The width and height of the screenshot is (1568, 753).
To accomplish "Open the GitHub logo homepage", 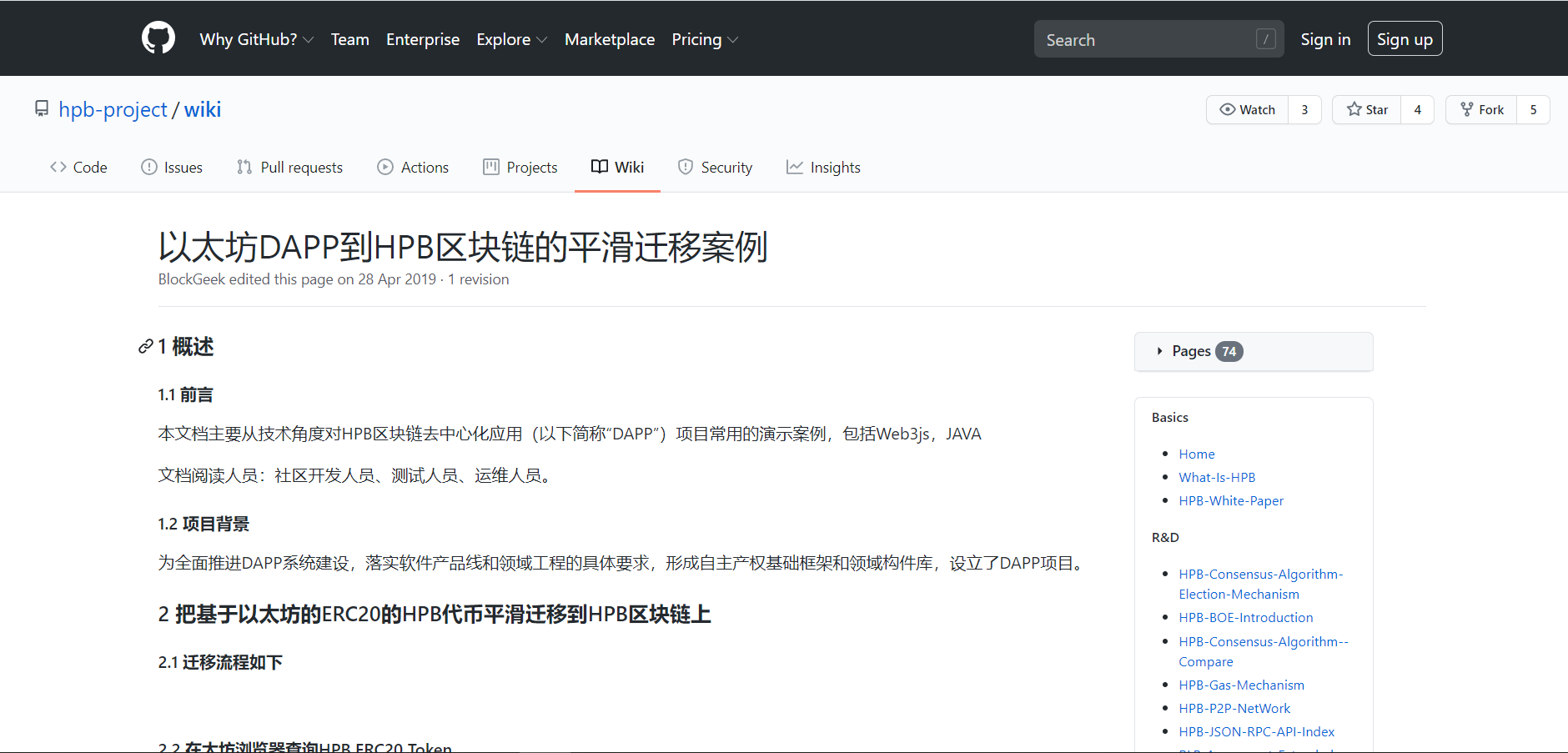I will click(158, 38).
